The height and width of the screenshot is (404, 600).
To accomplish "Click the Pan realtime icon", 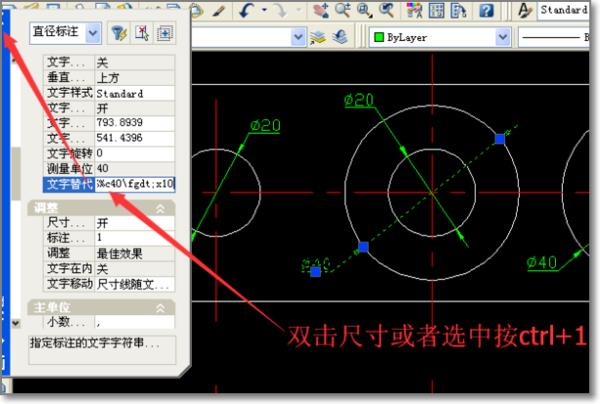I will point(321,10).
